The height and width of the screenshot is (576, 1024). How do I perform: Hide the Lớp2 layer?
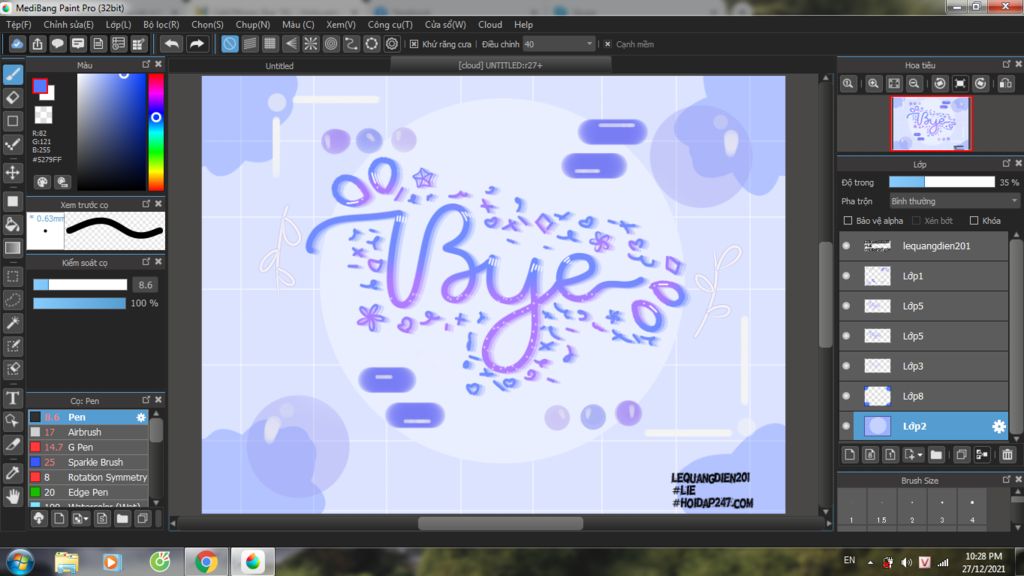point(846,426)
